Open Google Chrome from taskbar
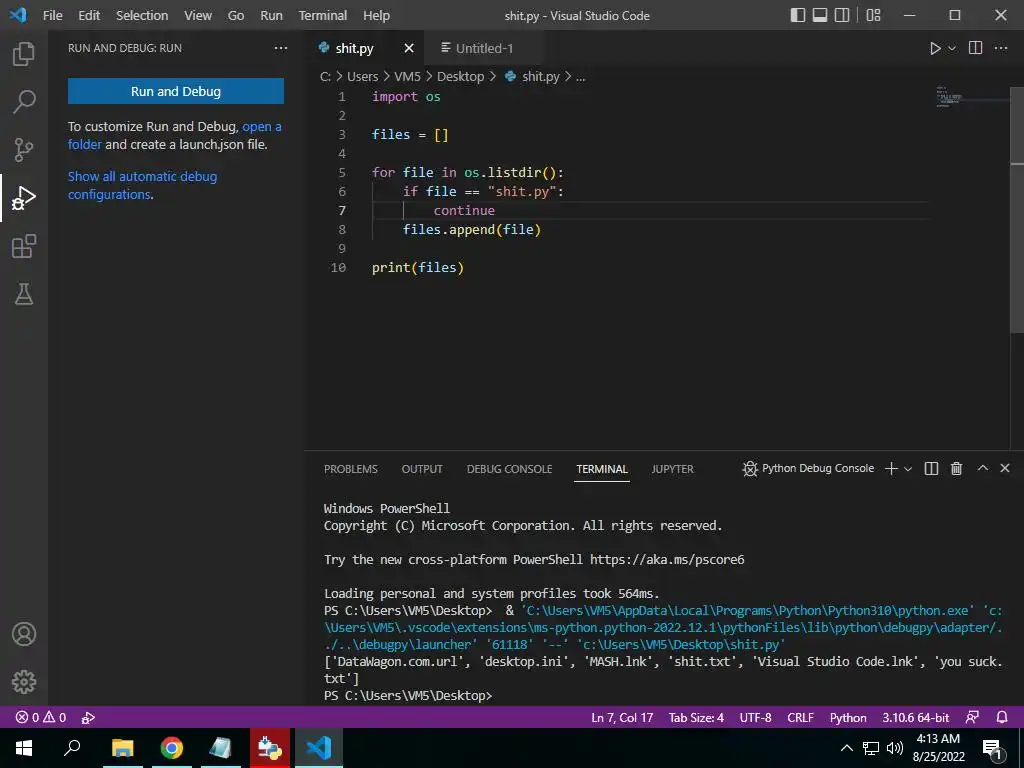Viewport: 1024px width, 768px height. tap(171, 748)
